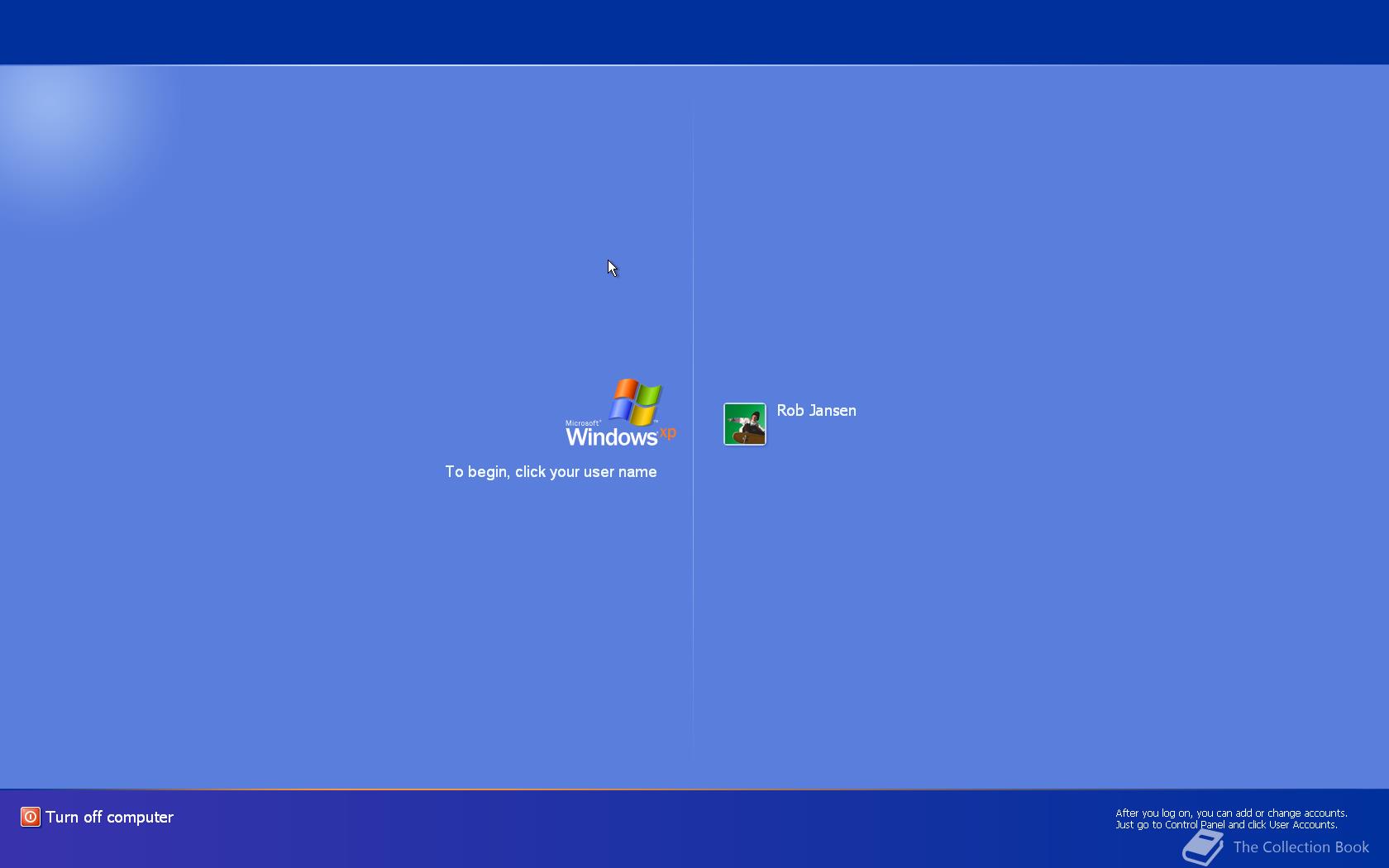This screenshot has height=868, width=1389.
Task: Click the red power icon
Action: click(x=31, y=817)
